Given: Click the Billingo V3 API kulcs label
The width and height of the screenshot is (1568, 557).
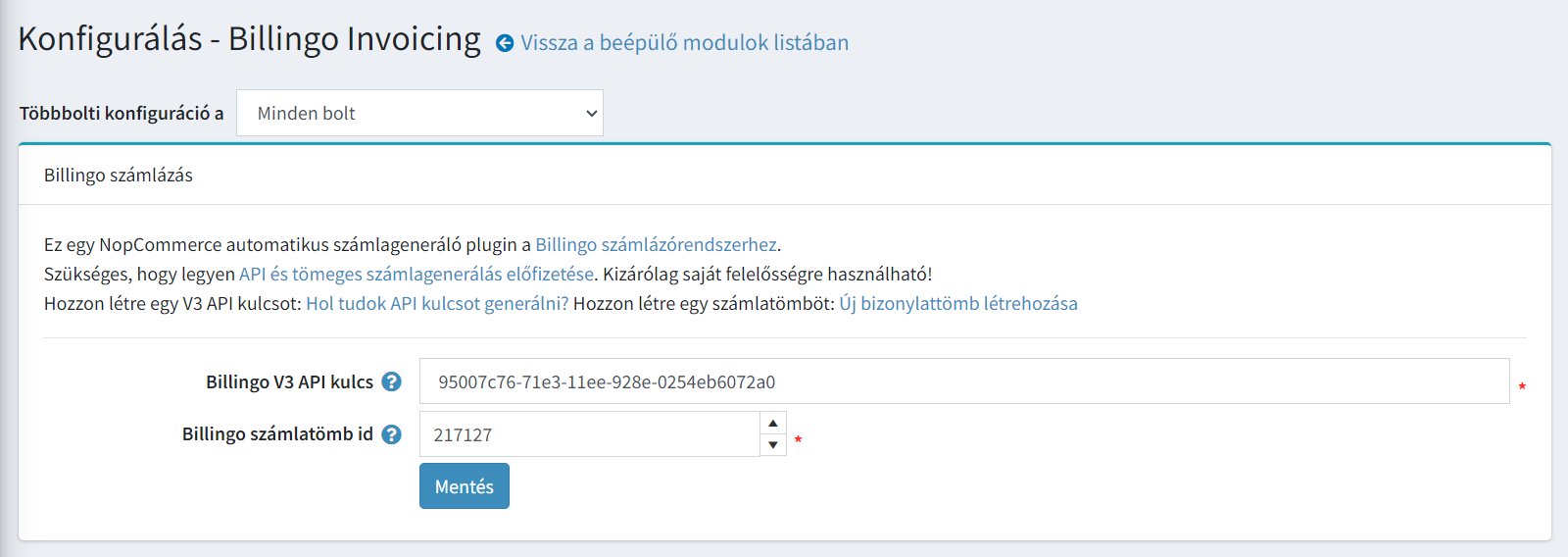Looking at the screenshot, I should coord(289,381).
